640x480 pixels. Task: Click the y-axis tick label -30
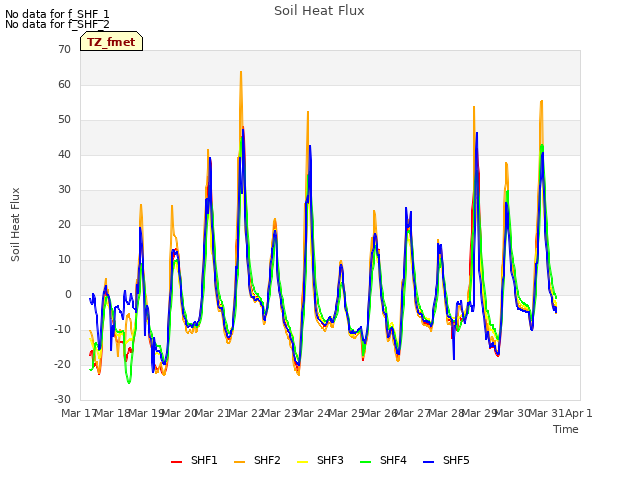point(62,400)
